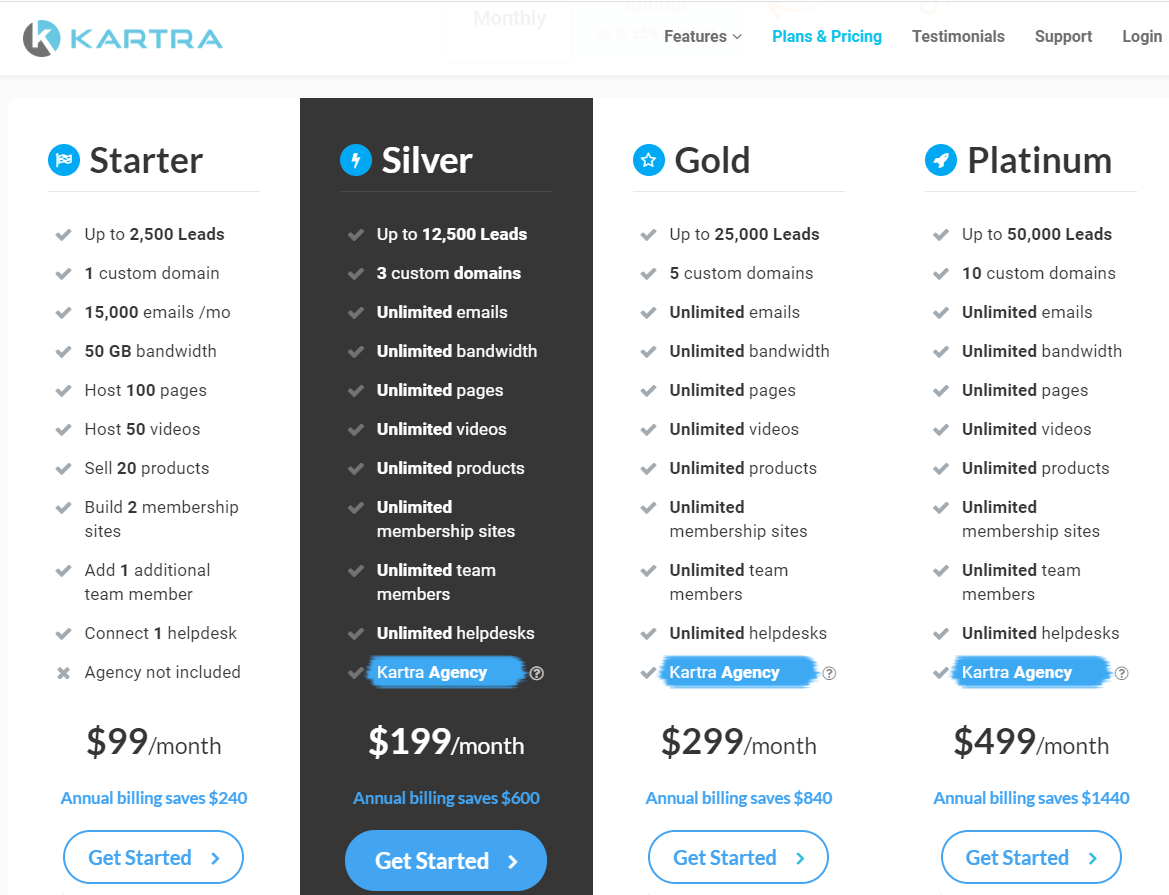Click Get Started for the Platinum plan
The height and width of the screenshot is (895, 1169).
[1031, 857]
